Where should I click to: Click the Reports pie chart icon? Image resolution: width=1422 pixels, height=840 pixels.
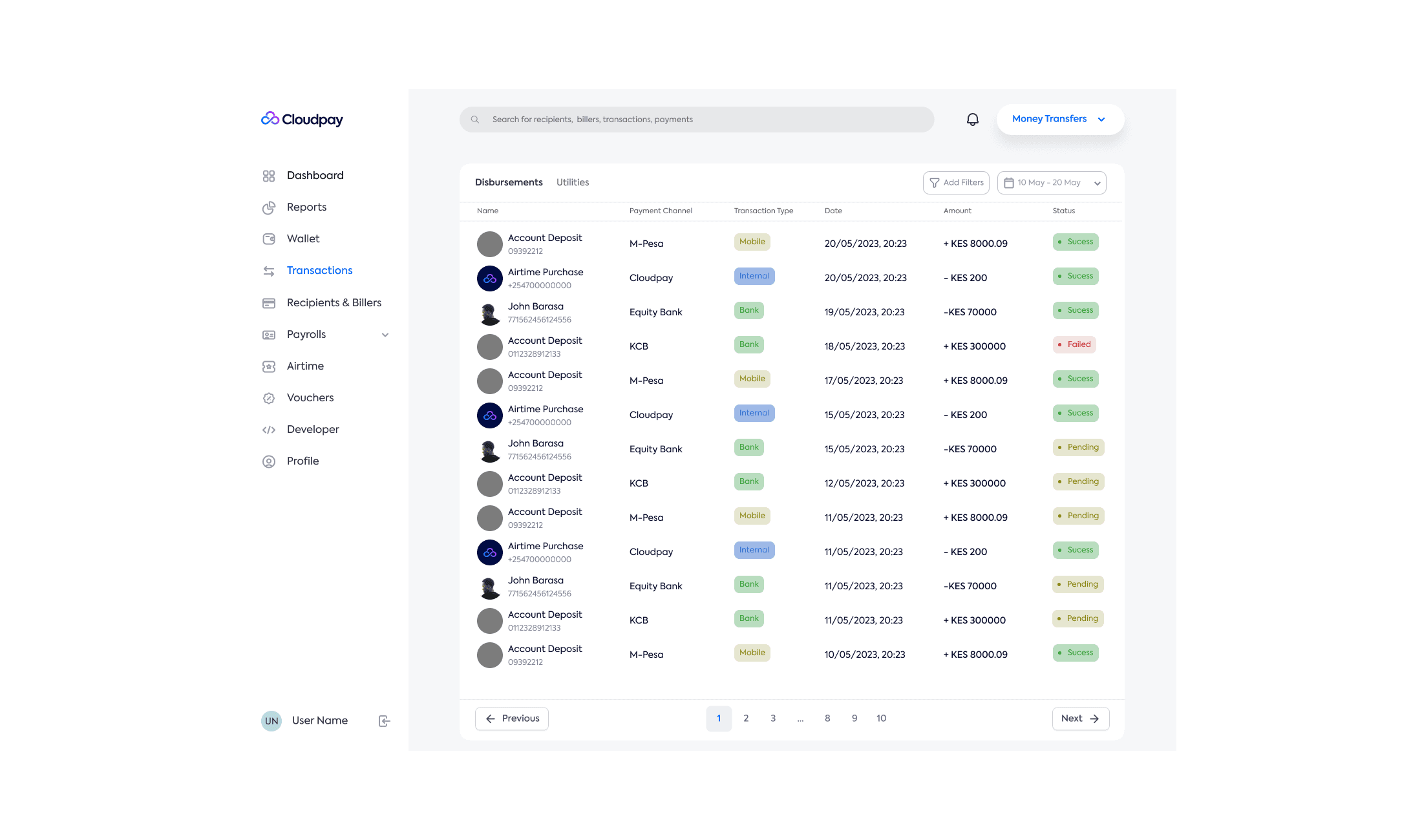(269, 207)
